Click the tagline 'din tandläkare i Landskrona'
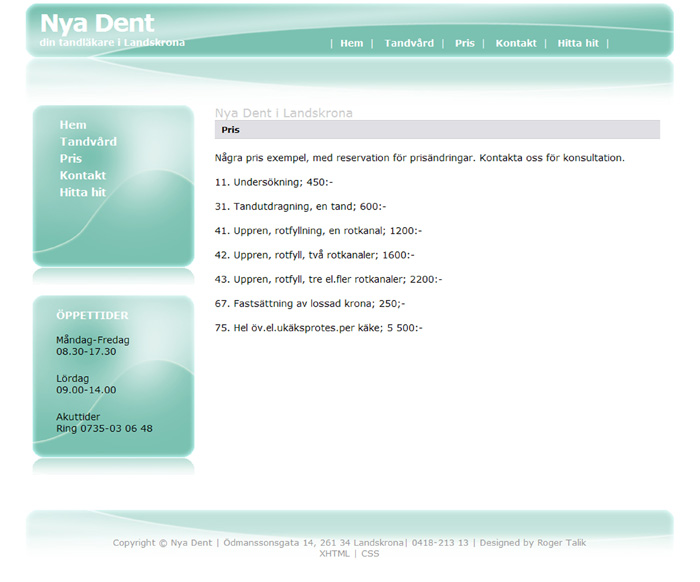Image resolution: width=700 pixels, height=582 pixels. [x=112, y=42]
